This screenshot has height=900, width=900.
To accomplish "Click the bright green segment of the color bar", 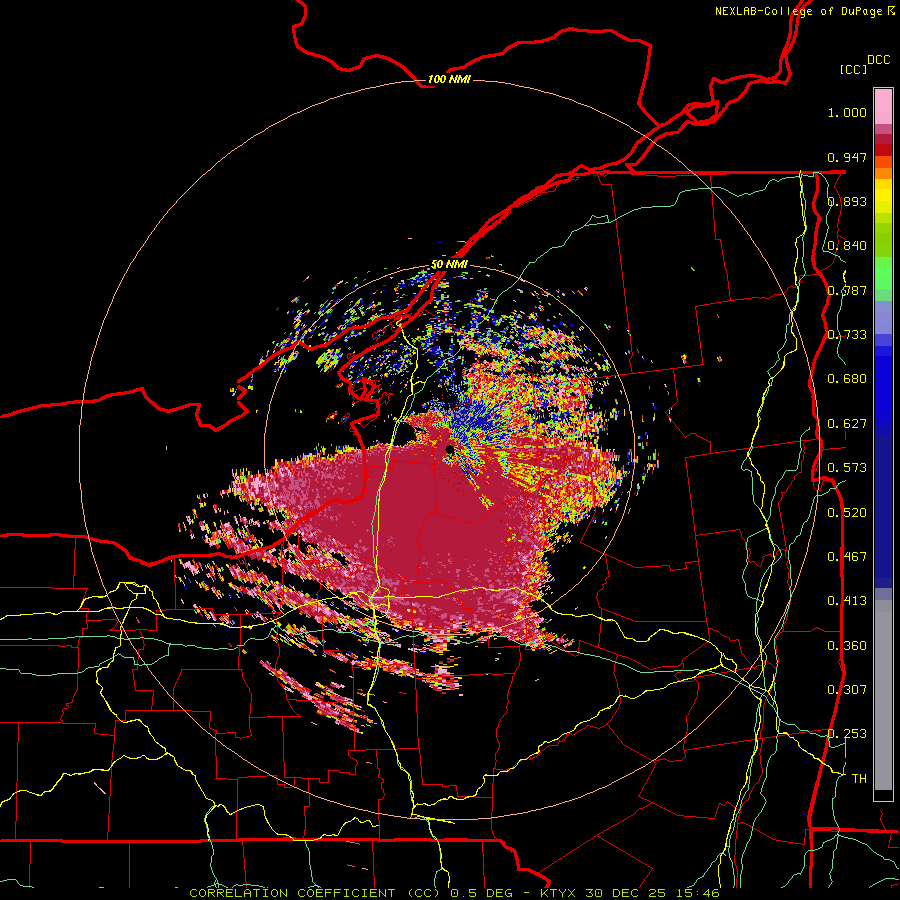I will click(883, 273).
